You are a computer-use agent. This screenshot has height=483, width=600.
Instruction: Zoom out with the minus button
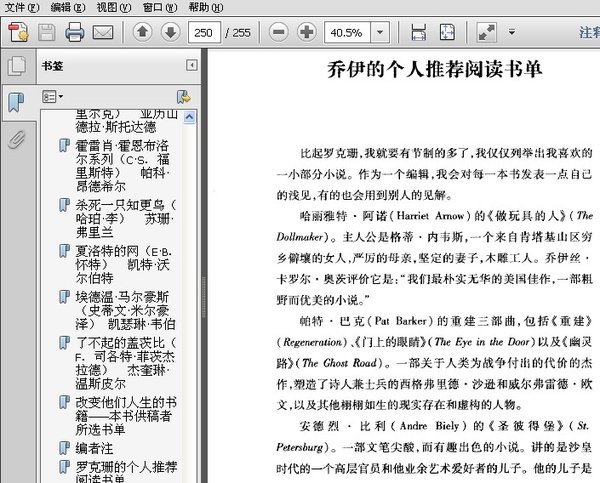pyautogui.click(x=279, y=32)
